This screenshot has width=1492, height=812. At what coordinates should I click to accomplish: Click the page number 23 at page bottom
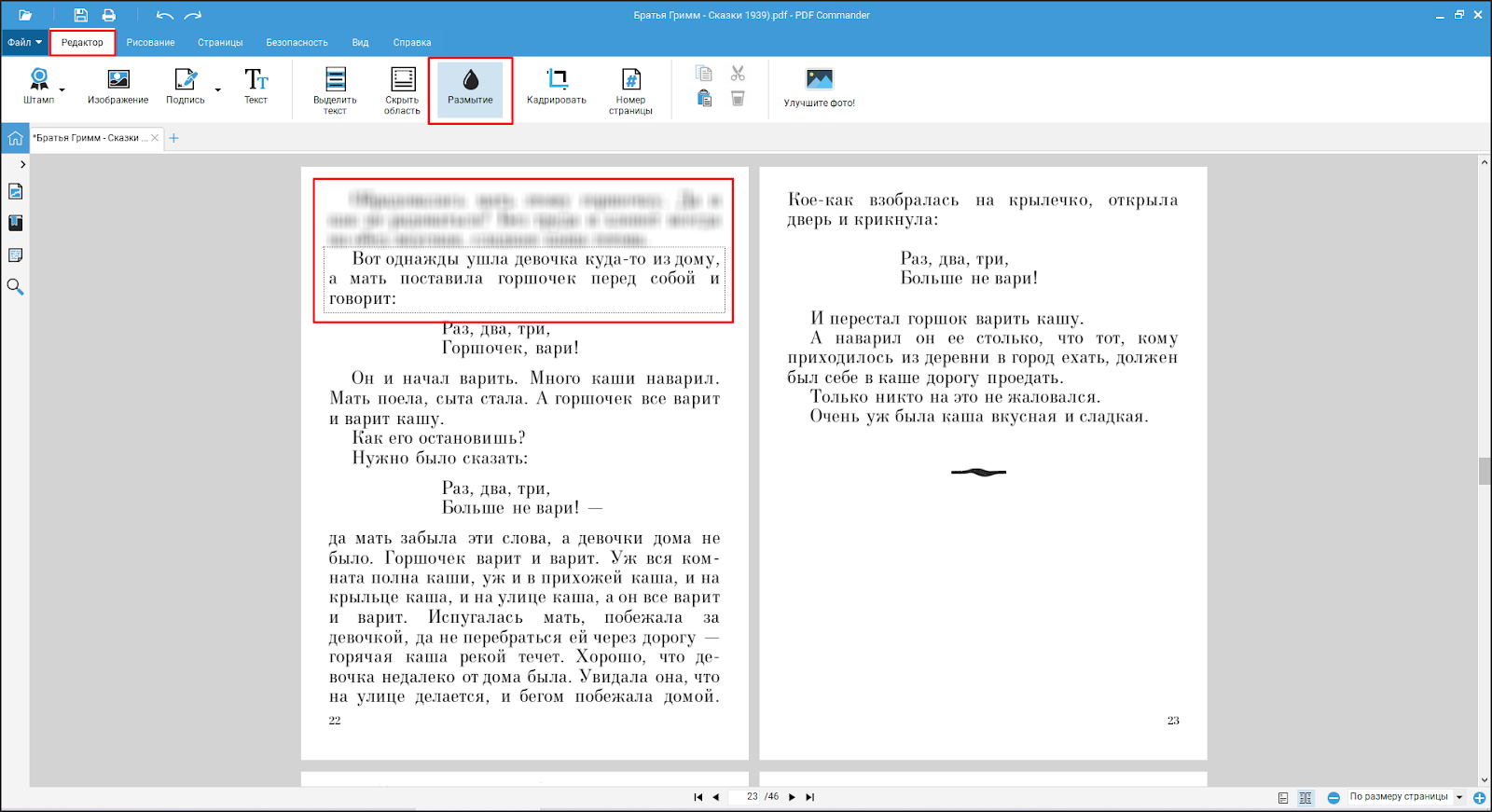click(x=1173, y=721)
